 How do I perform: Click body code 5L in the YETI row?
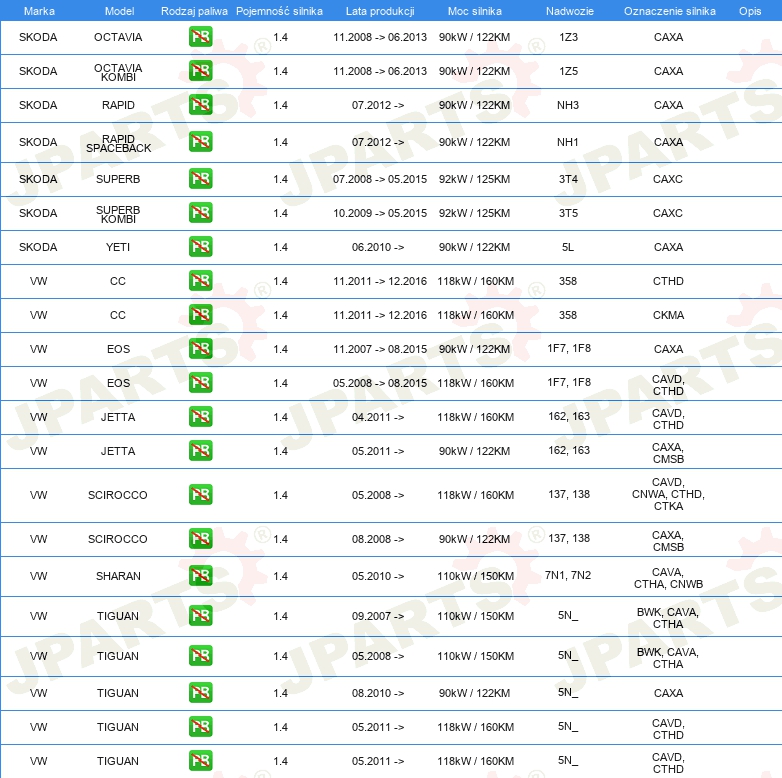(568, 247)
